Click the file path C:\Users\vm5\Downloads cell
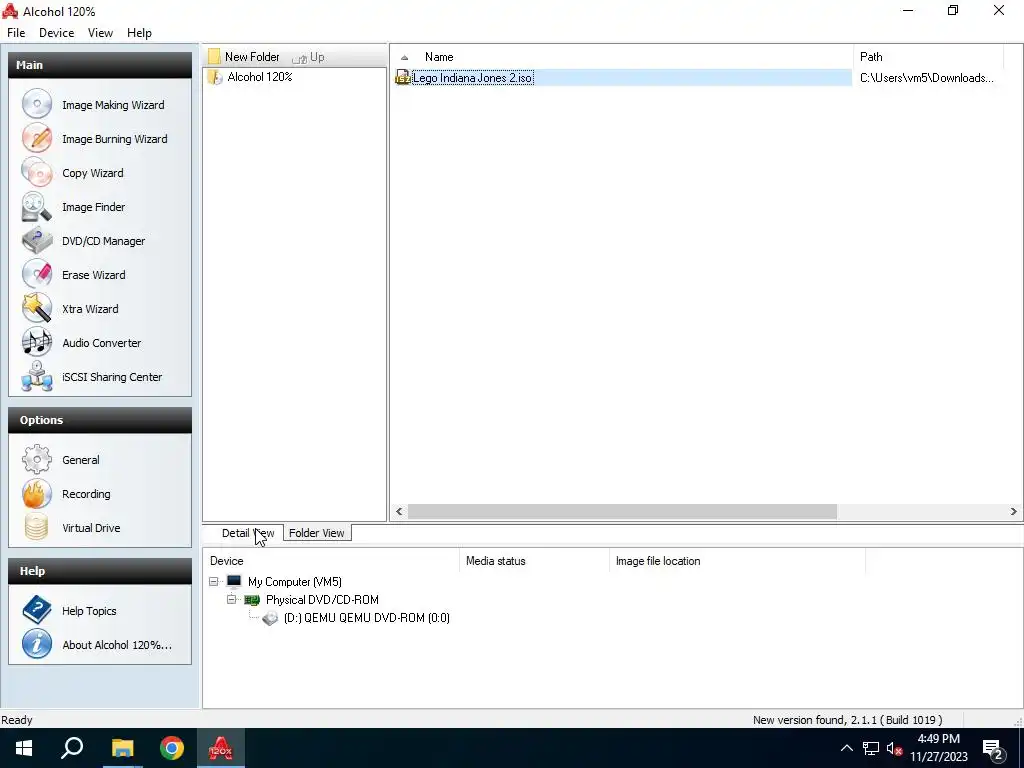The image size is (1024, 768). pos(927,78)
